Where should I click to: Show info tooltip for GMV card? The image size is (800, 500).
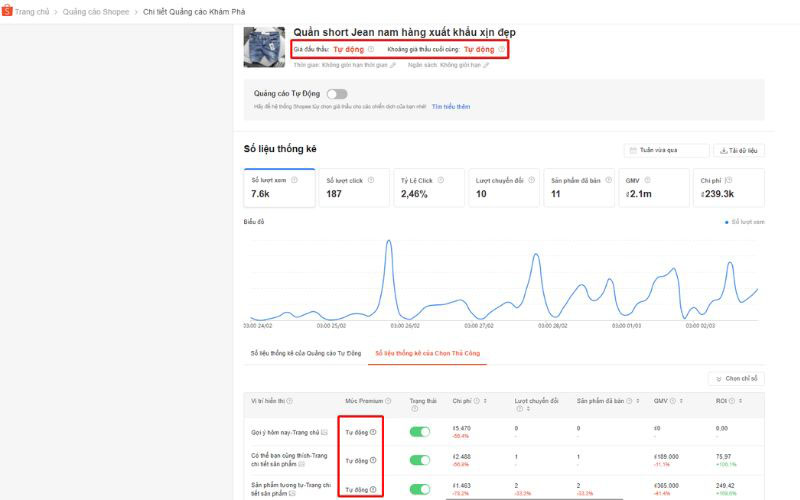pyautogui.click(x=647, y=180)
